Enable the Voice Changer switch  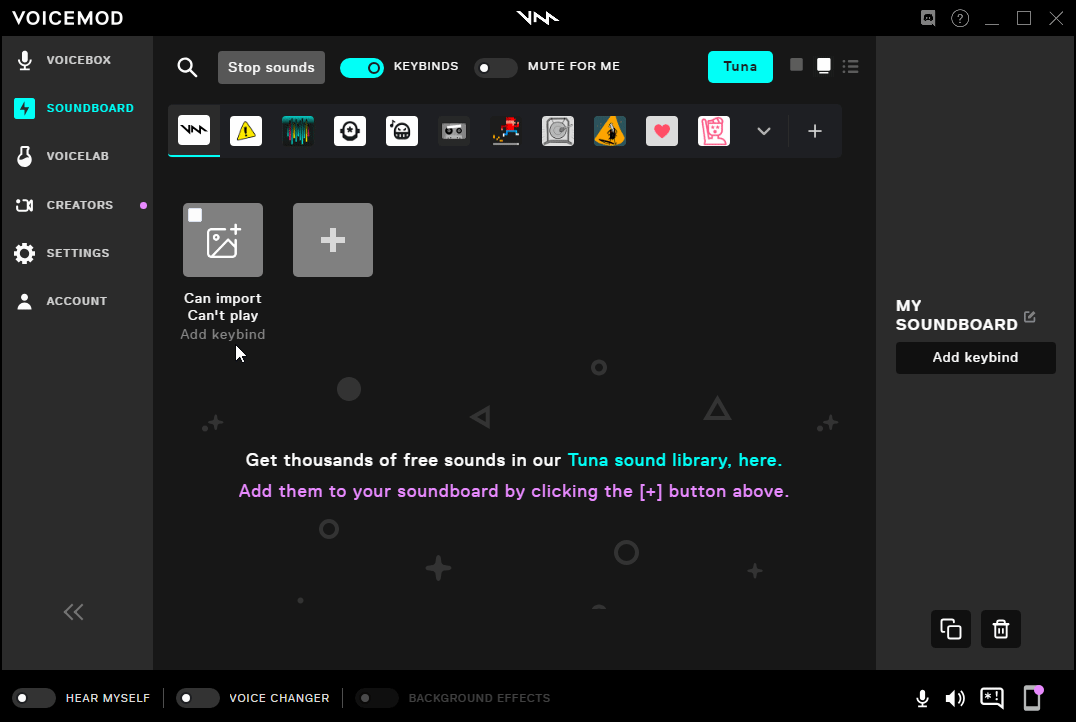click(x=197, y=698)
